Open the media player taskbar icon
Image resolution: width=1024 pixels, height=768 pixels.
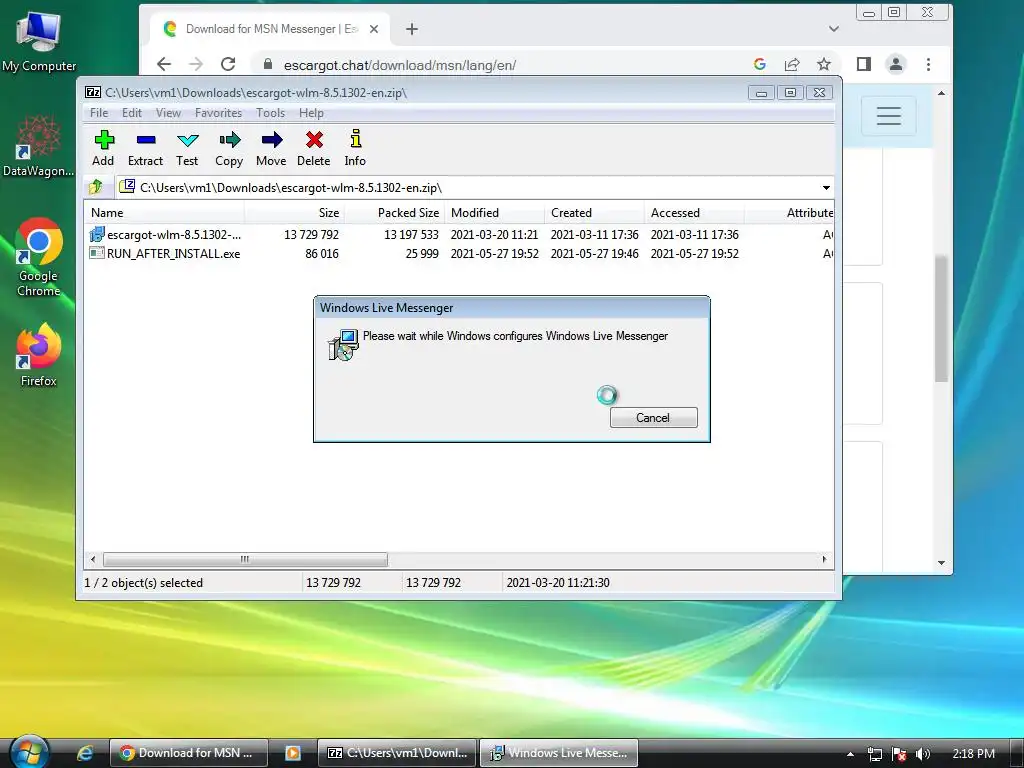point(293,753)
